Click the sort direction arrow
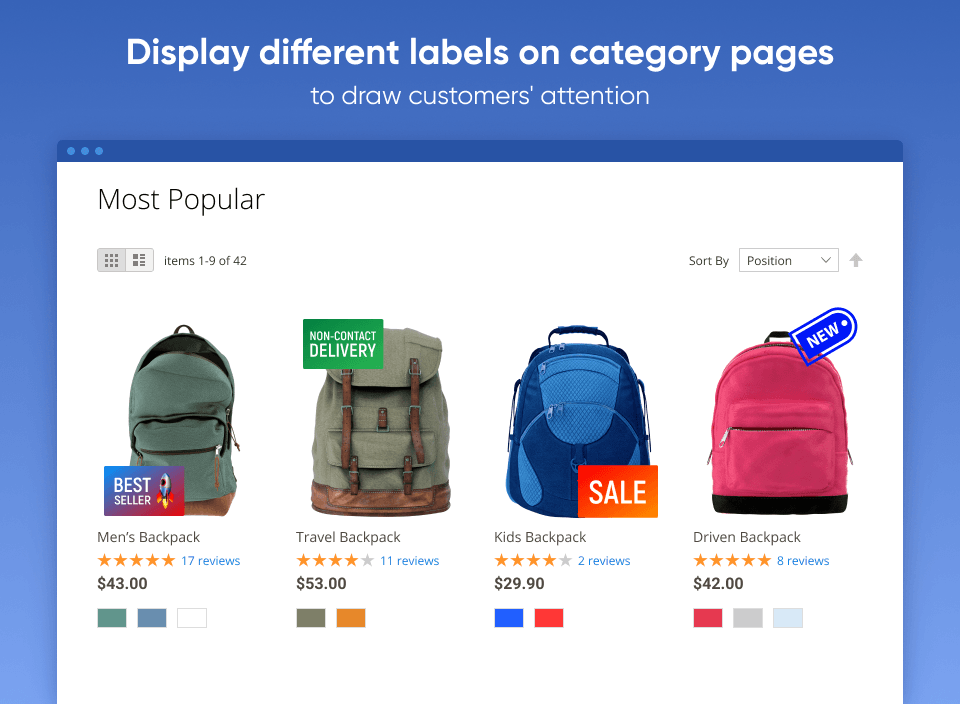This screenshot has width=960, height=704. pos(855,260)
